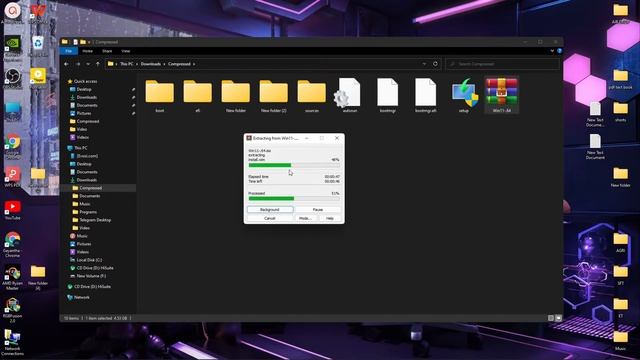This screenshot has width=640, height=360.
Task: Open the WPS PDF desktop shortcut
Action: click(13, 174)
